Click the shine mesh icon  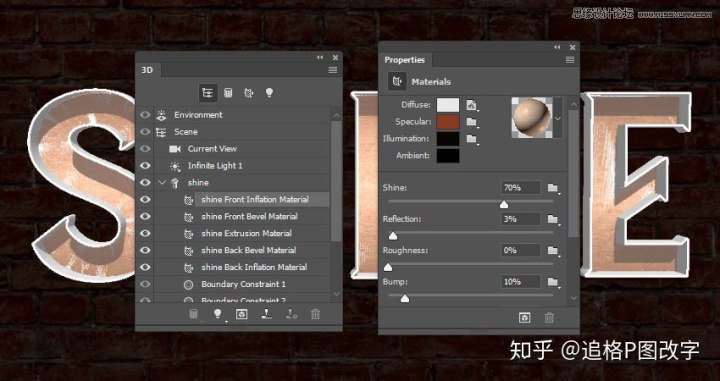point(175,183)
